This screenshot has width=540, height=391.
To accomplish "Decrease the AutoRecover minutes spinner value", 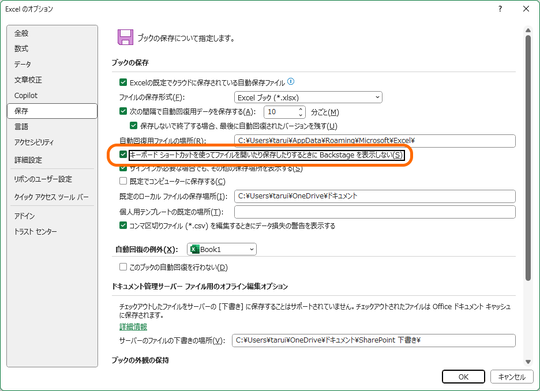I will click(x=300, y=115).
